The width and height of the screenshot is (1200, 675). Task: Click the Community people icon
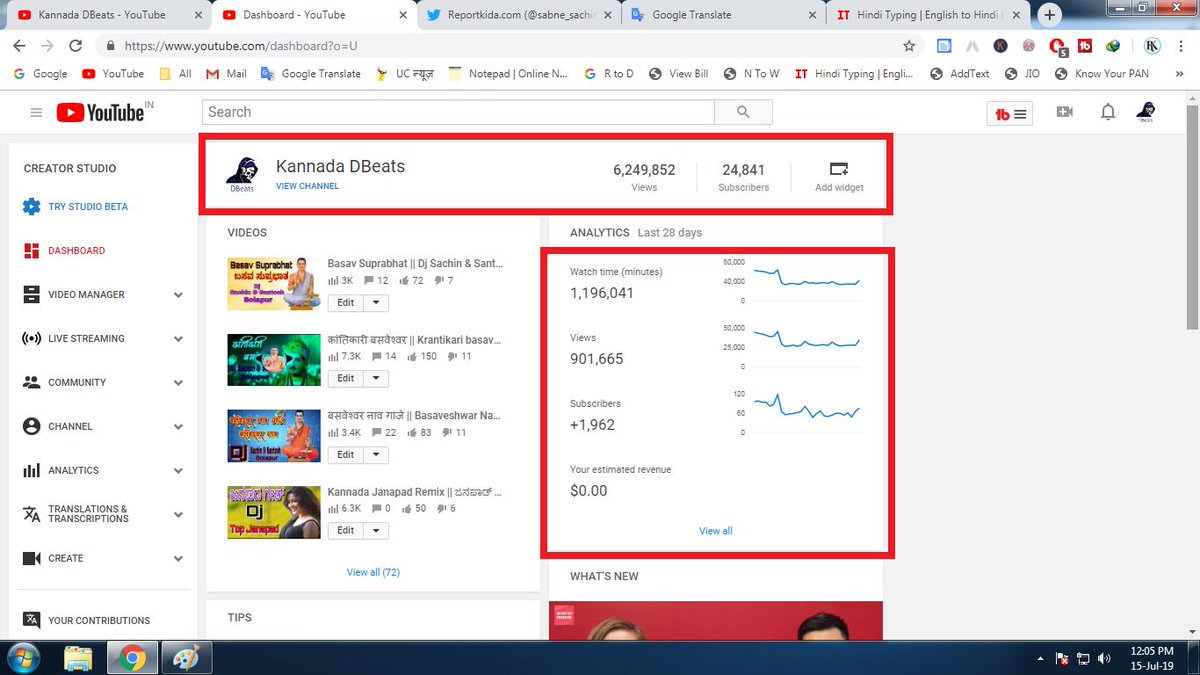click(x=31, y=382)
